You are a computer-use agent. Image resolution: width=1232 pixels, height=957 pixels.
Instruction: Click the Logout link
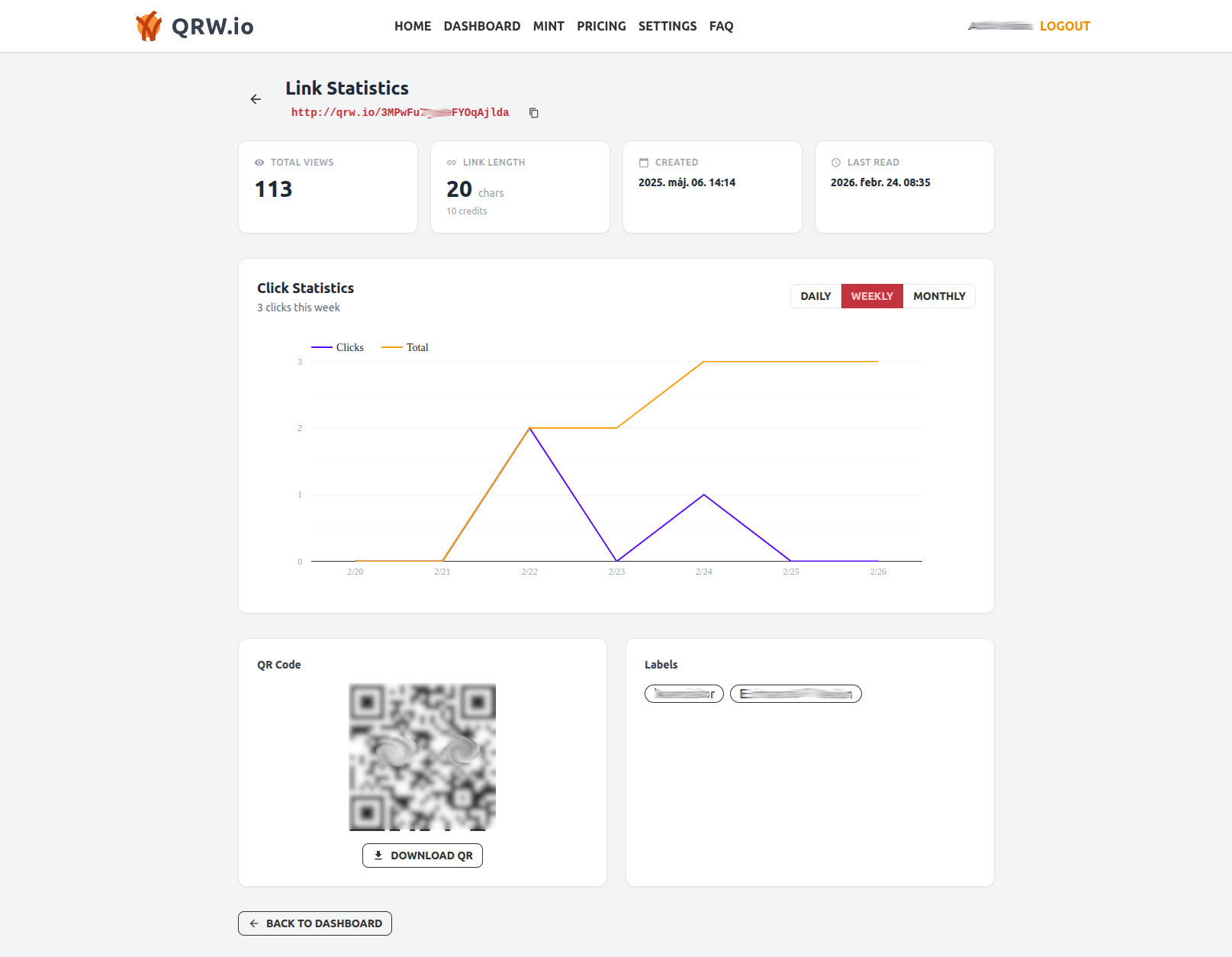coord(1065,26)
